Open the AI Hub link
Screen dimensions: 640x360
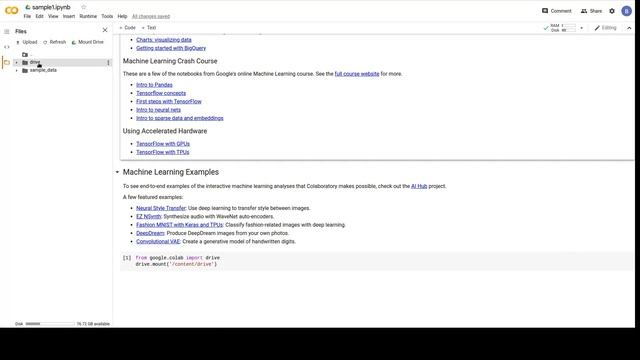419,186
